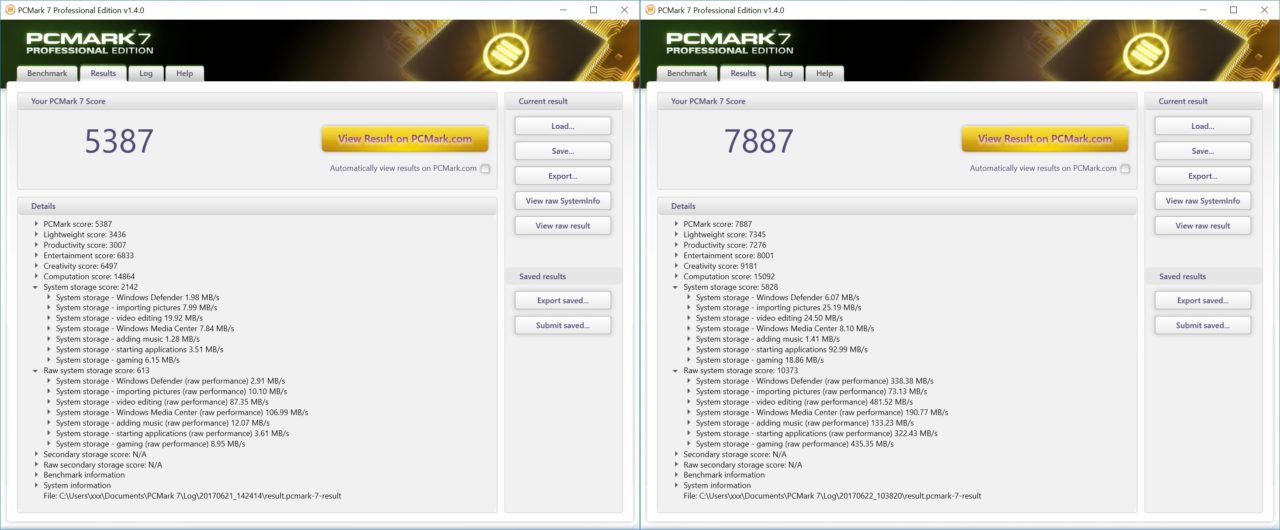Expand System information in right window
Viewport: 1280px width, 530px height.
point(676,485)
